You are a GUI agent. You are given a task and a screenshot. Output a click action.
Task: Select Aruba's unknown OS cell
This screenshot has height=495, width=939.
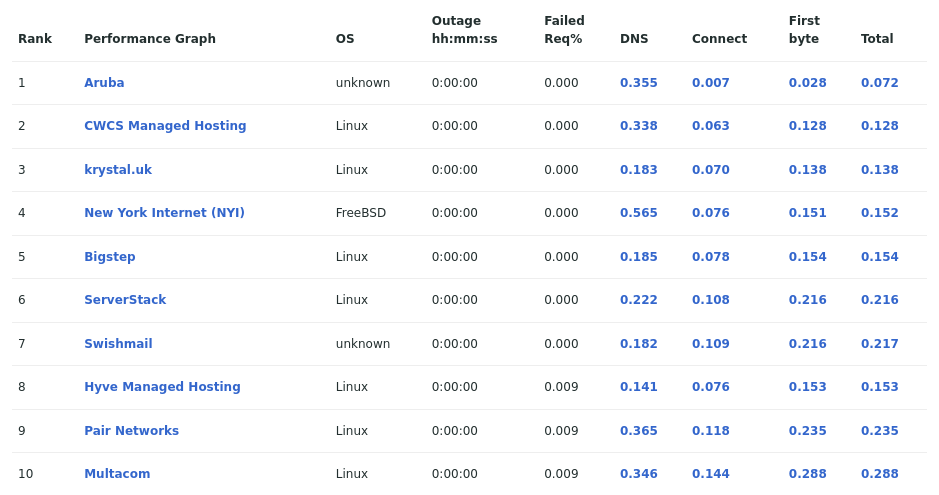coord(363,83)
